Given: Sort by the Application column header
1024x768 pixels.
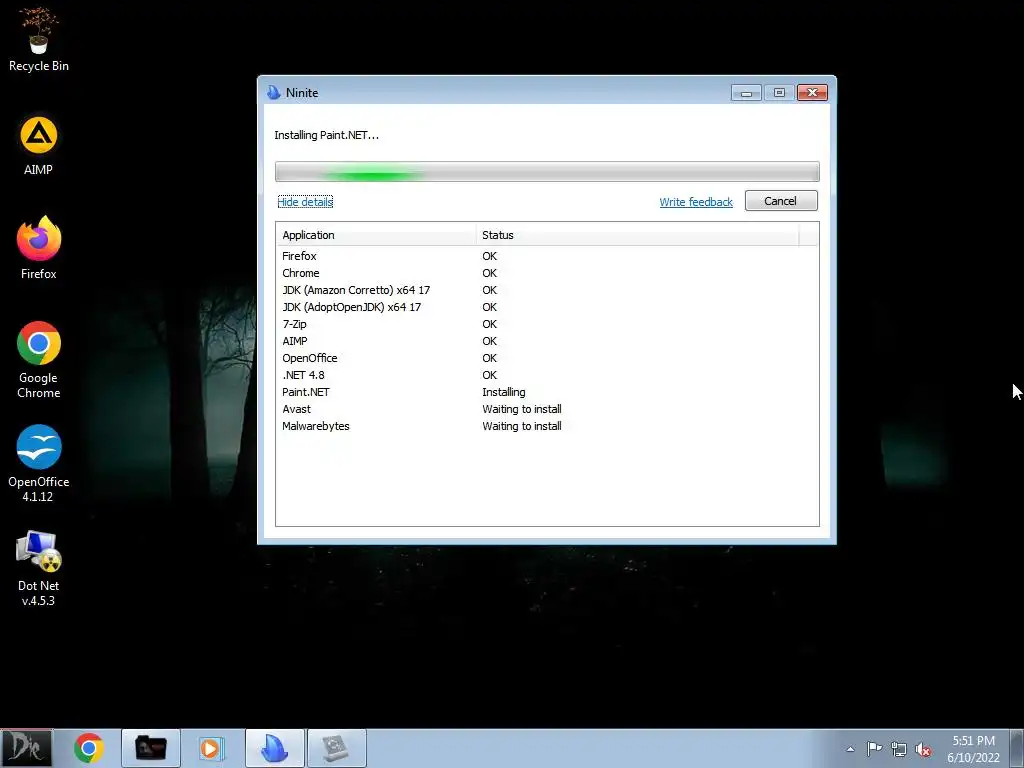Looking at the screenshot, I should coord(376,234).
